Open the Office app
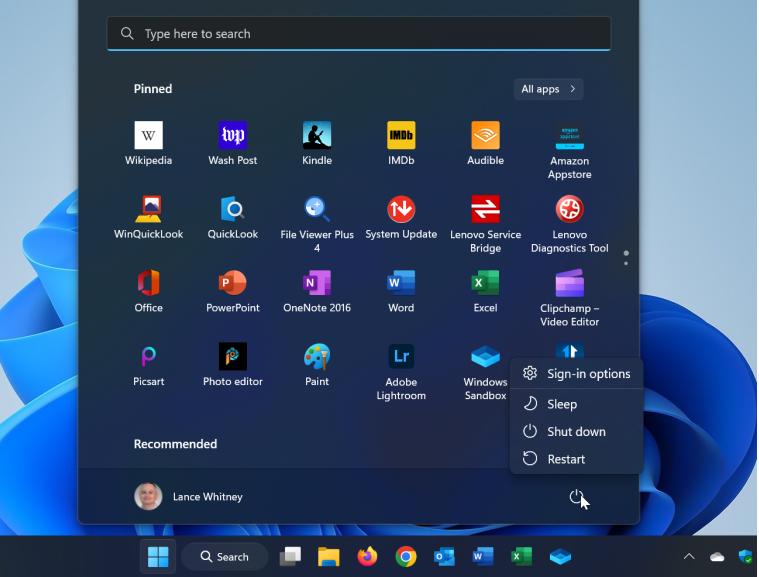Screen dimensions: 759x577 [x=148, y=291]
